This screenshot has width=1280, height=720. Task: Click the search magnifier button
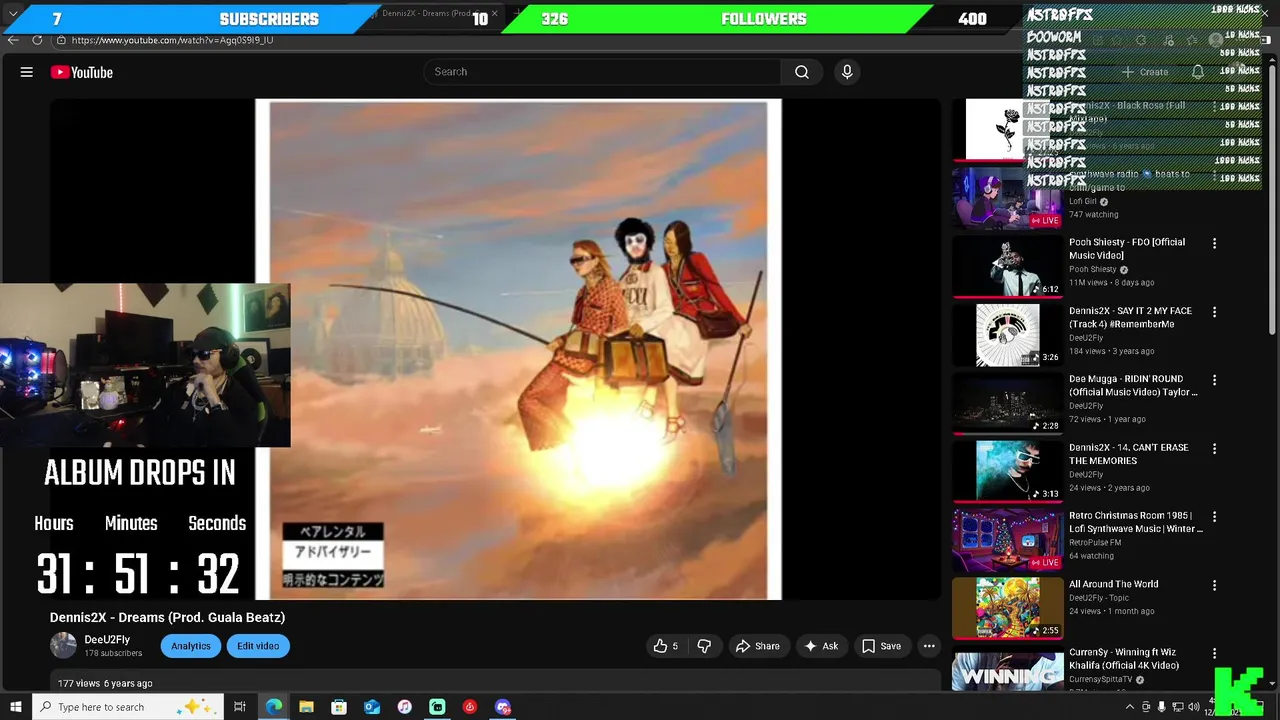tap(802, 72)
